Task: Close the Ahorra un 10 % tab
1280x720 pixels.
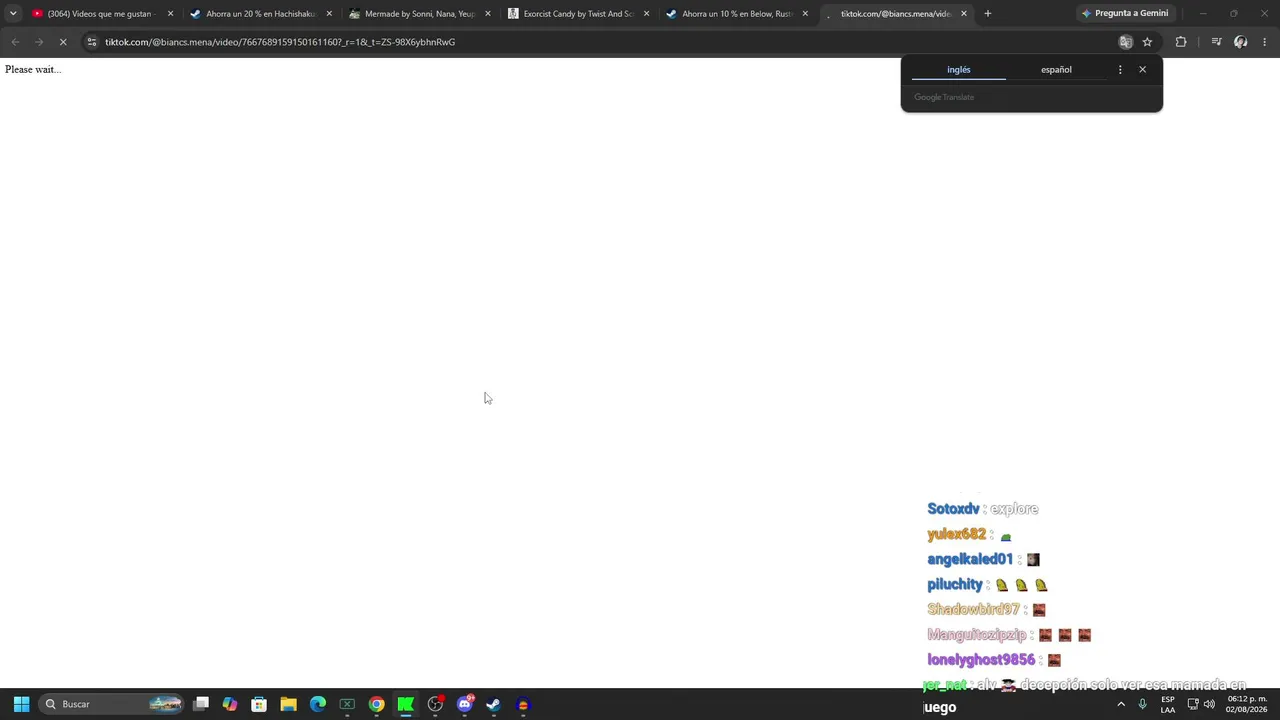Action: tap(805, 14)
